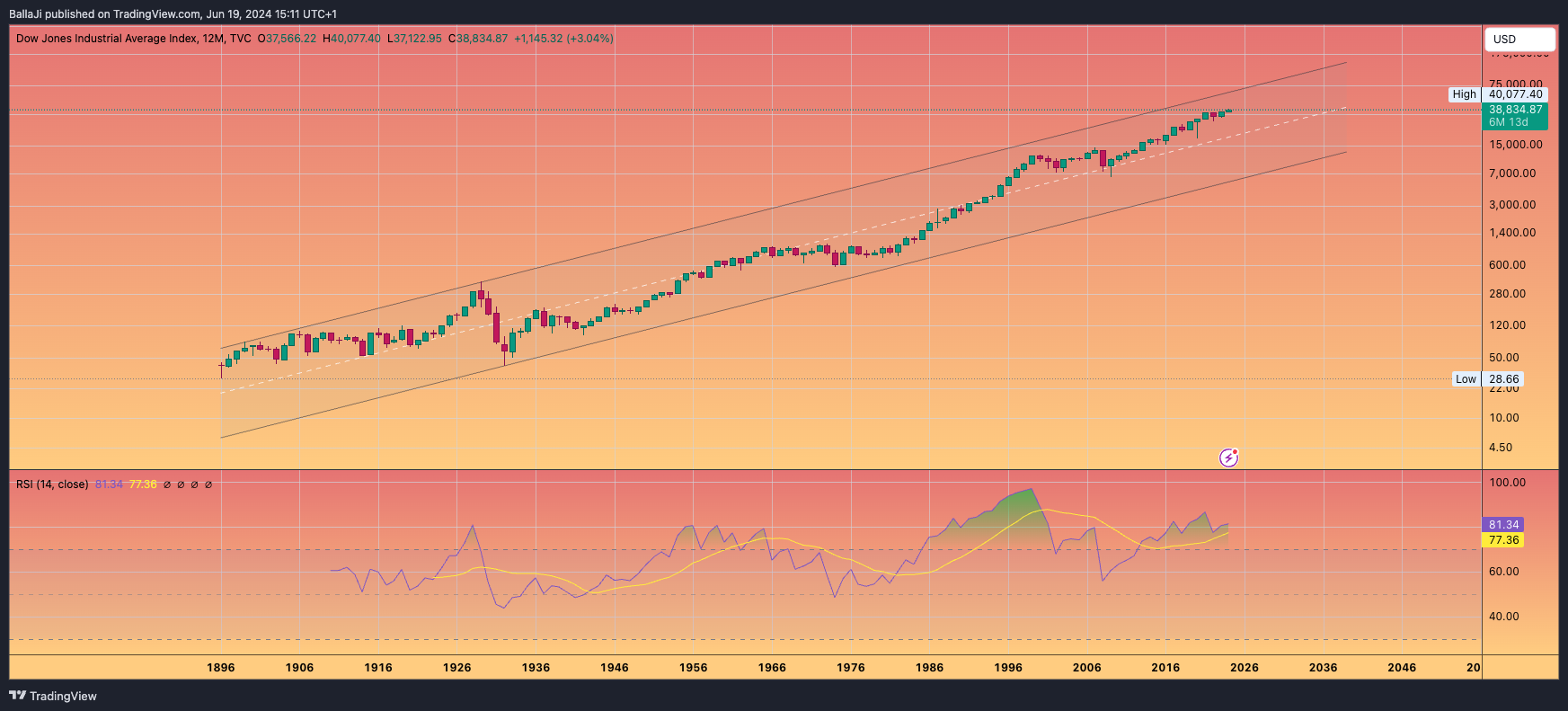Click the 1906 label on the time axis

(300, 668)
